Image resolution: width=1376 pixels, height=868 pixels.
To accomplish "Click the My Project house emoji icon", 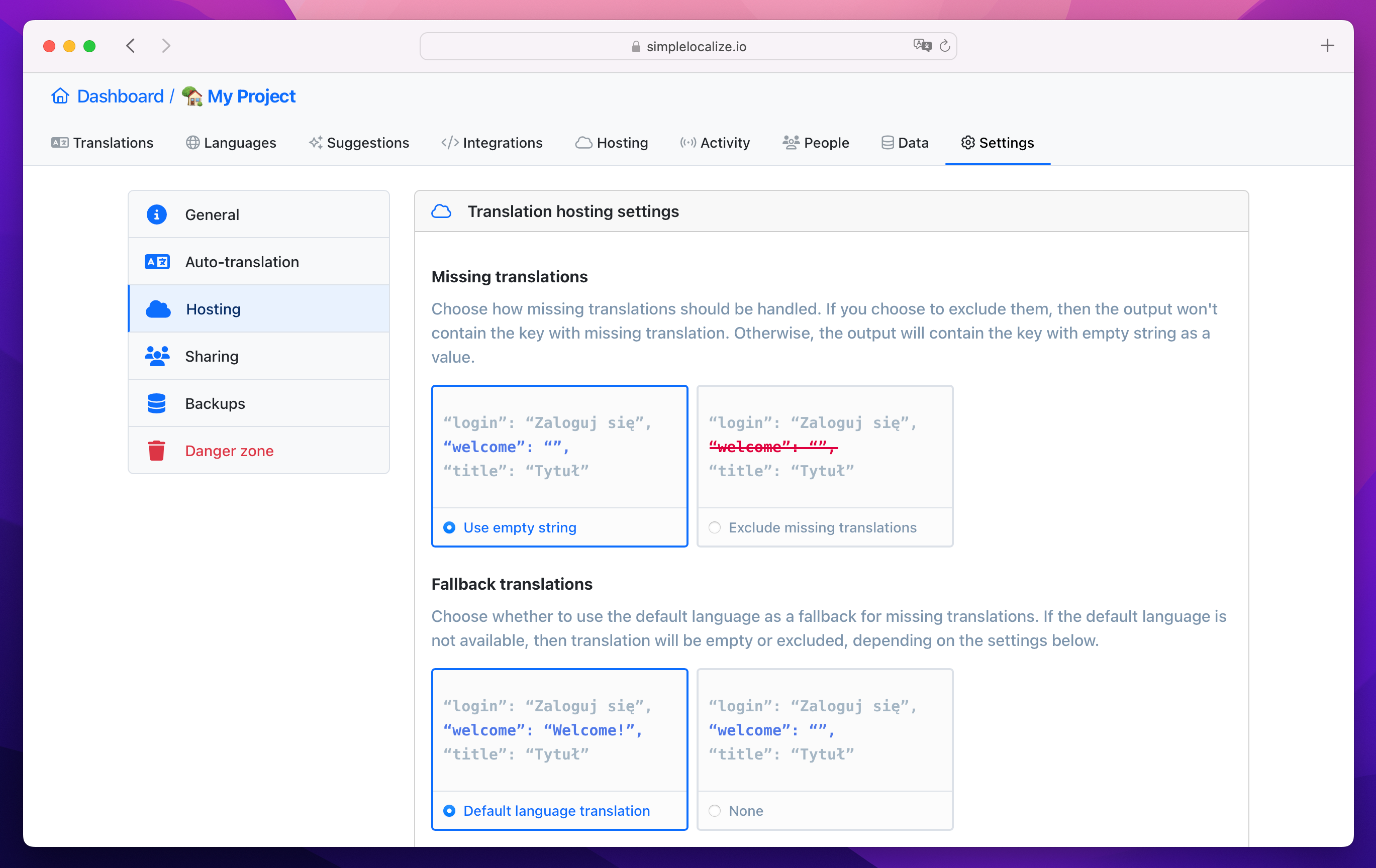I will 192,96.
